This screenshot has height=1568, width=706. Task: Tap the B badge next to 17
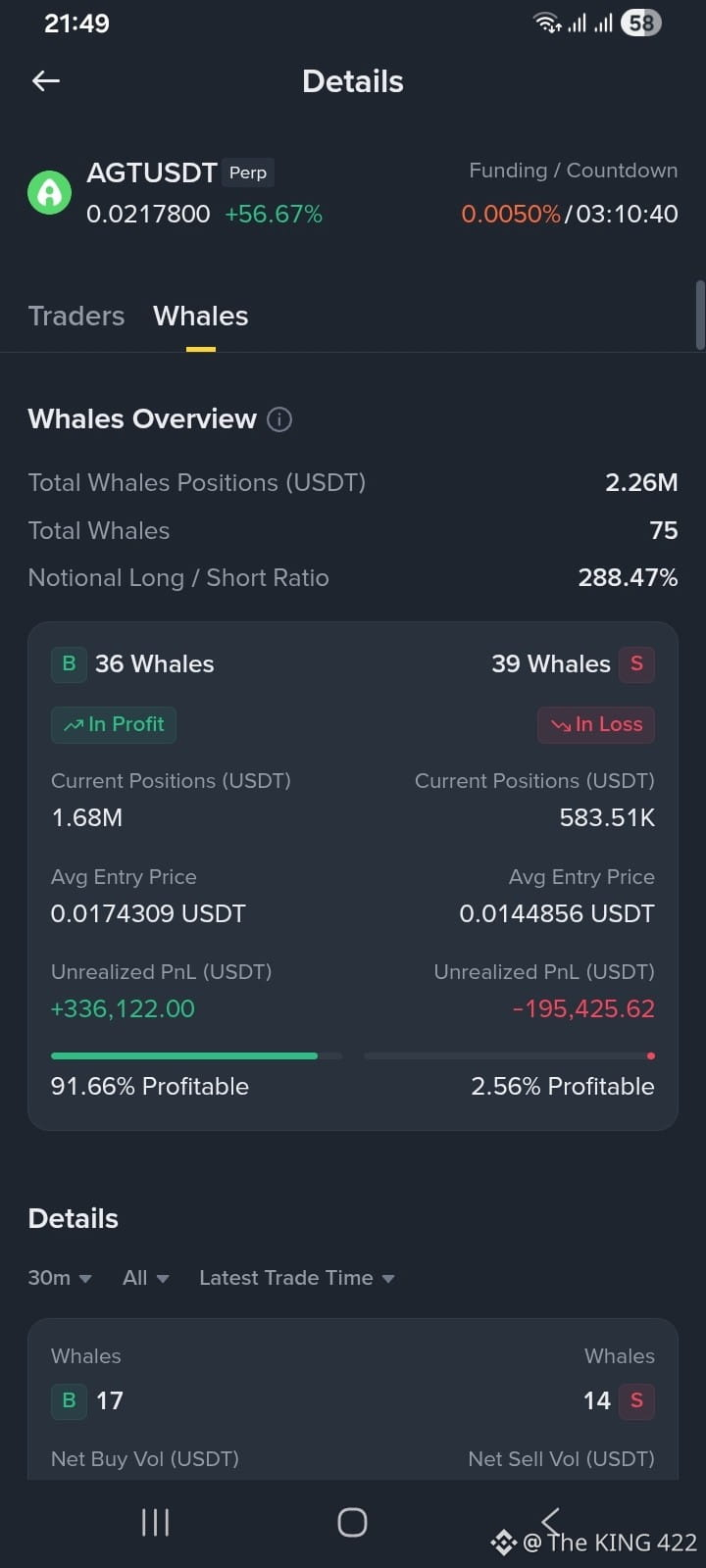[x=69, y=1400]
